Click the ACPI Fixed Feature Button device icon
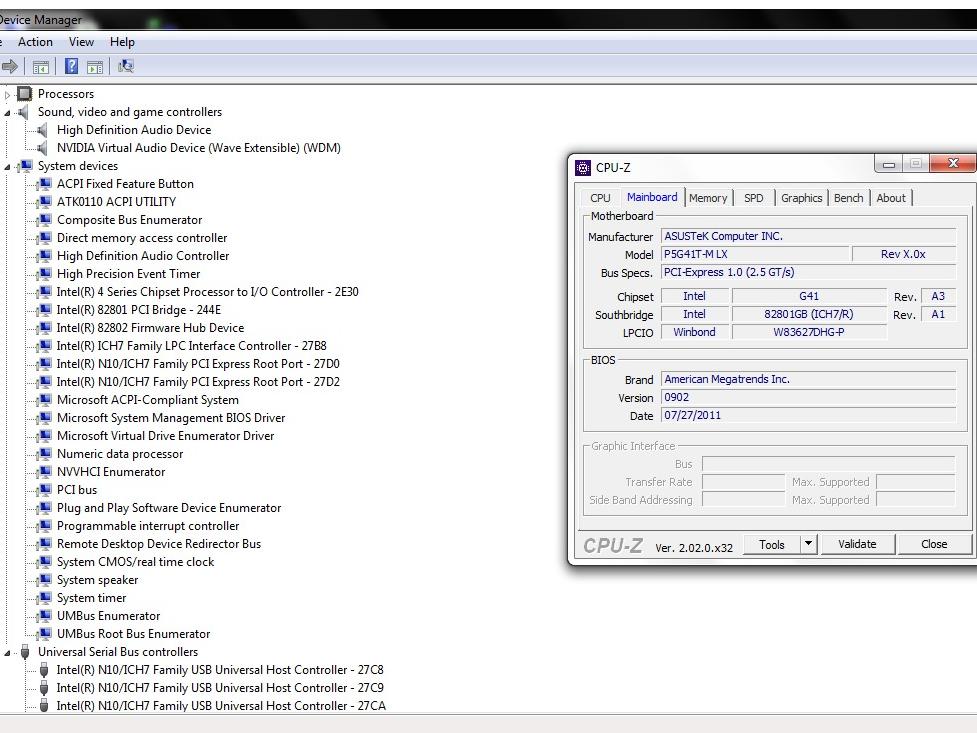This screenshot has height=733, width=977. (x=44, y=184)
